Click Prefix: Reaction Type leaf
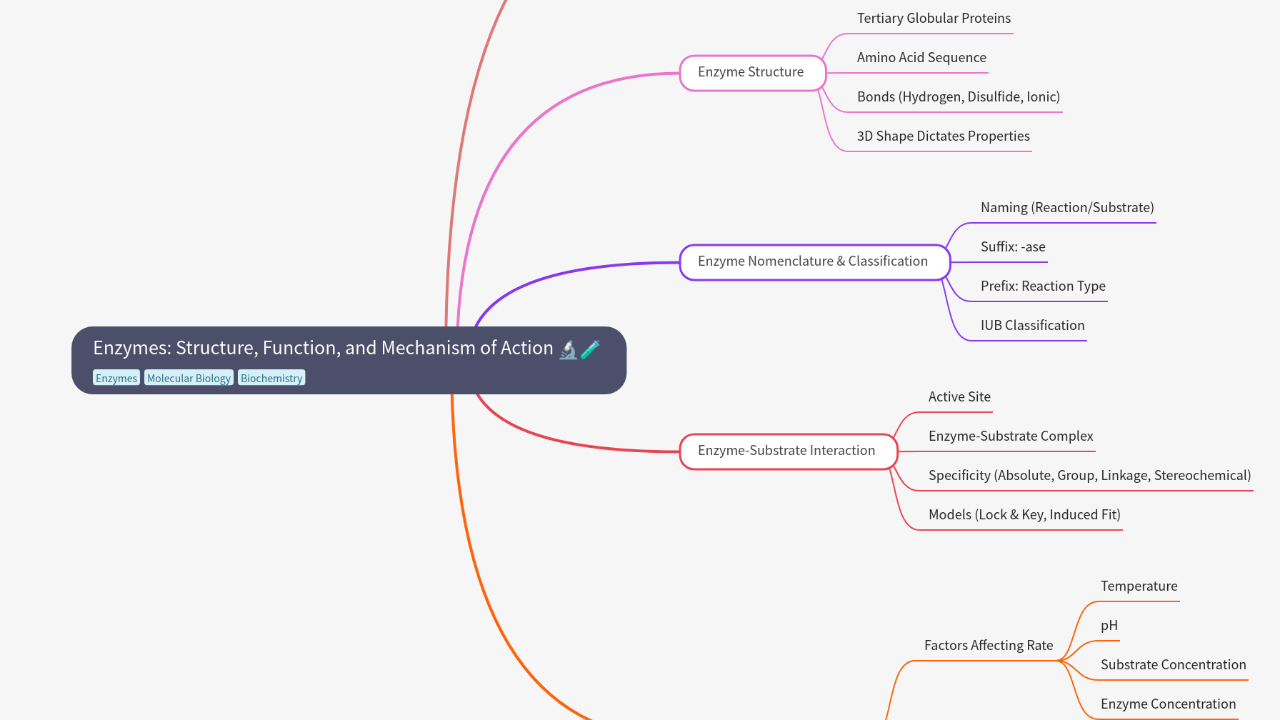 click(1043, 286)
